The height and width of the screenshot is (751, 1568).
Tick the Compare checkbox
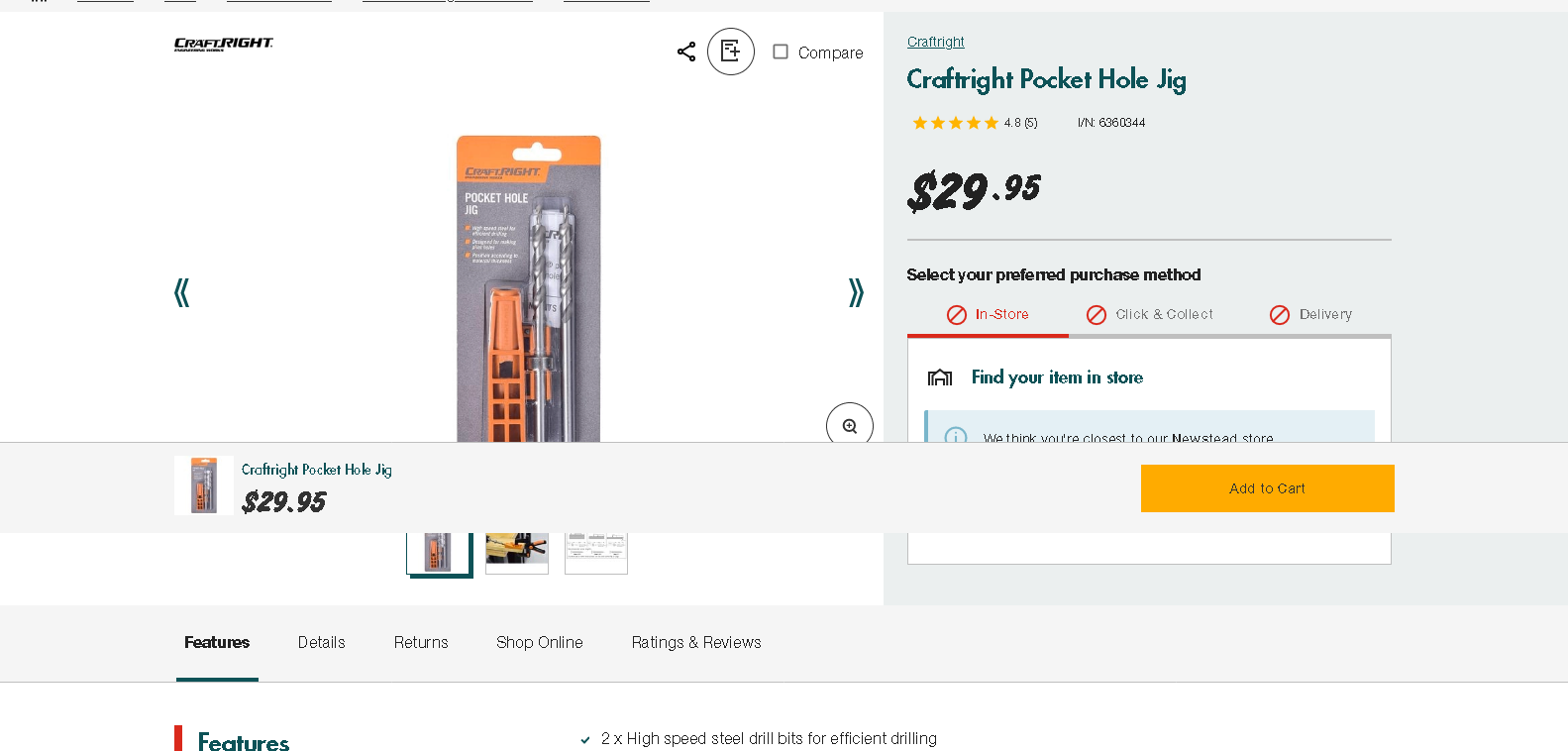coord(781,52)
